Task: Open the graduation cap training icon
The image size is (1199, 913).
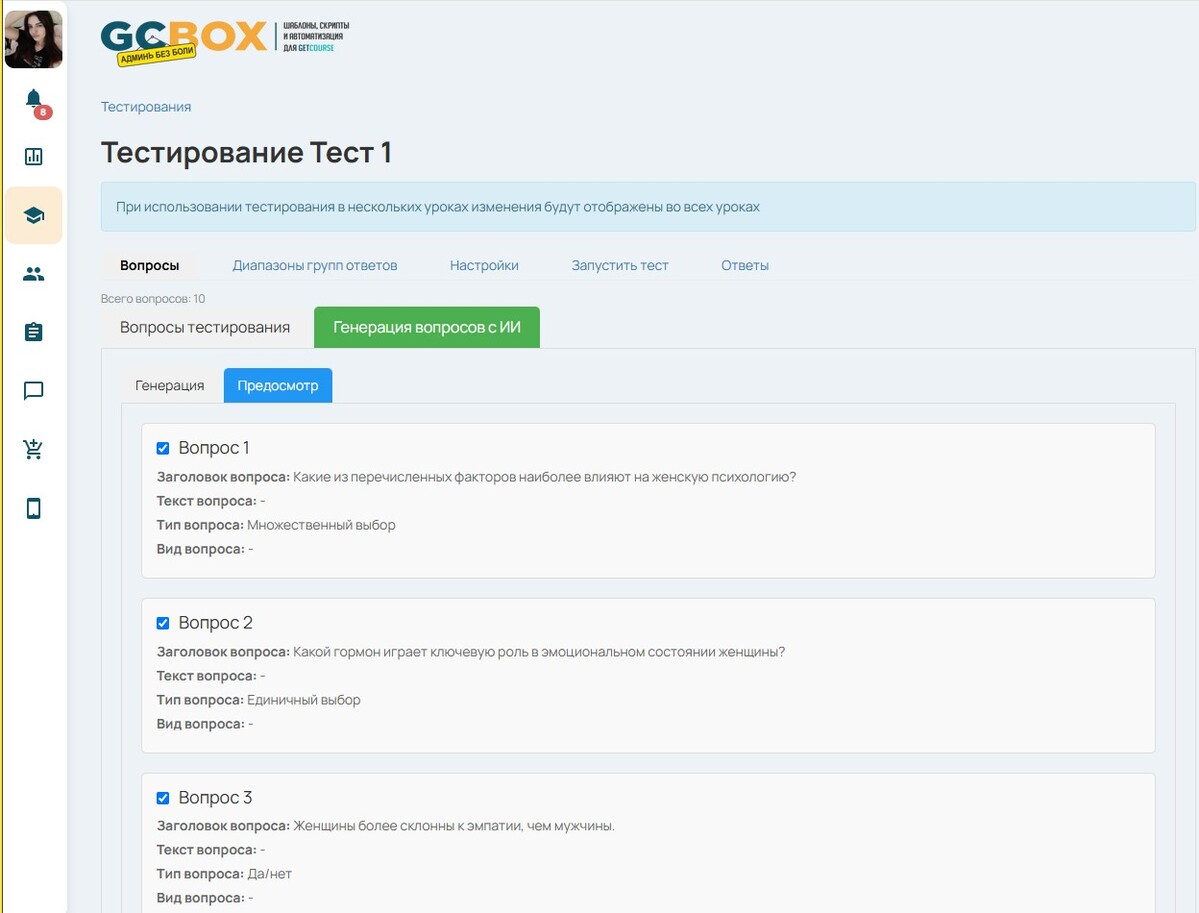Action: (x=33, y=215)
